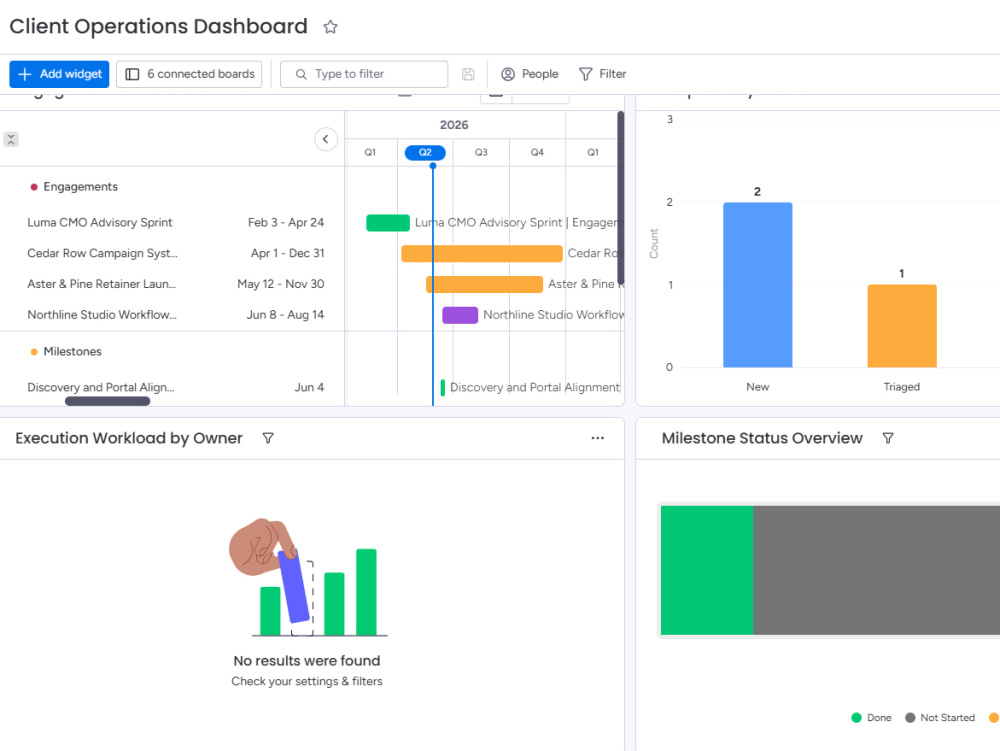Select the first Q1 quarter header of 2026
This screenshot has width=1000, height=751.
pos(370,152)
